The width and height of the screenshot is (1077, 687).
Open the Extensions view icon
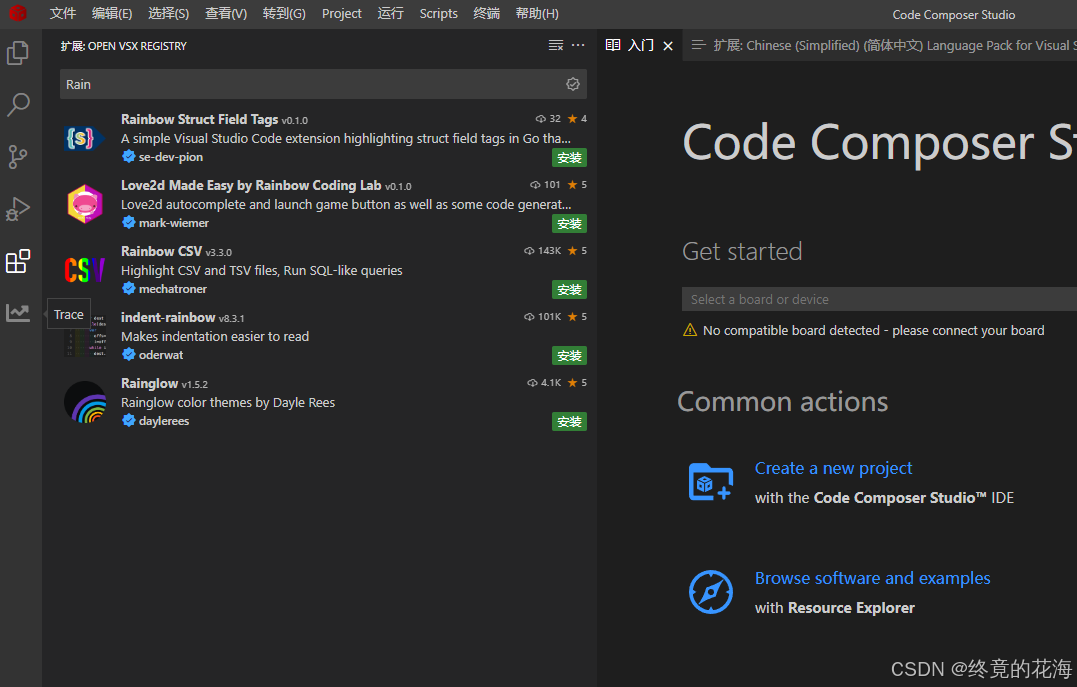tap(18, 261)
